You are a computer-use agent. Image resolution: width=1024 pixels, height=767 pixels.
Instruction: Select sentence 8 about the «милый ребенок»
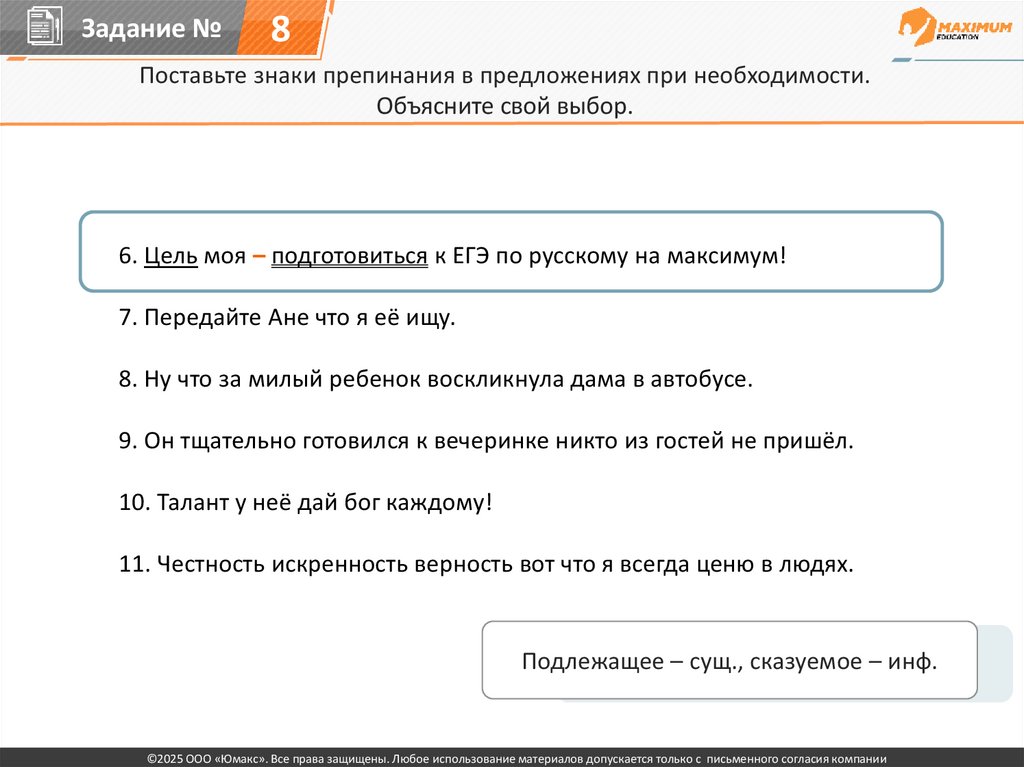(433, 381)
